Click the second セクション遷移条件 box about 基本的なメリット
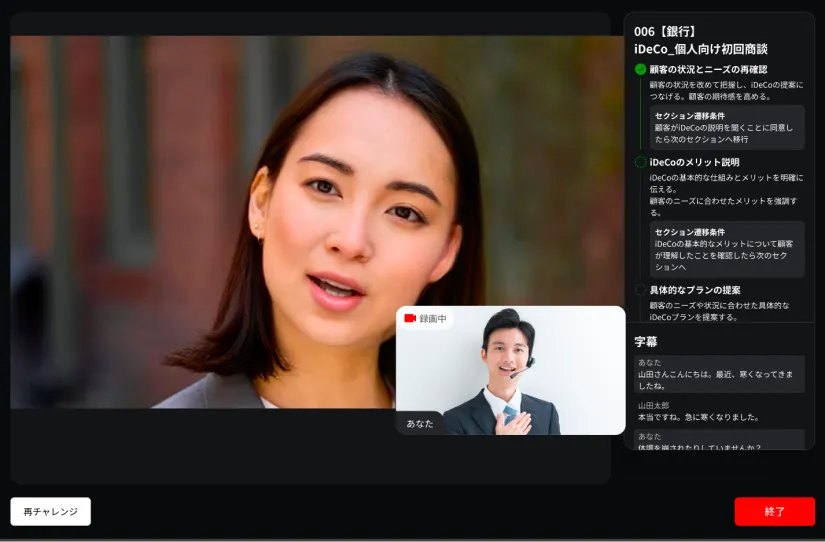This screenshot has height=542, width=825. click(x=727, y=249)
